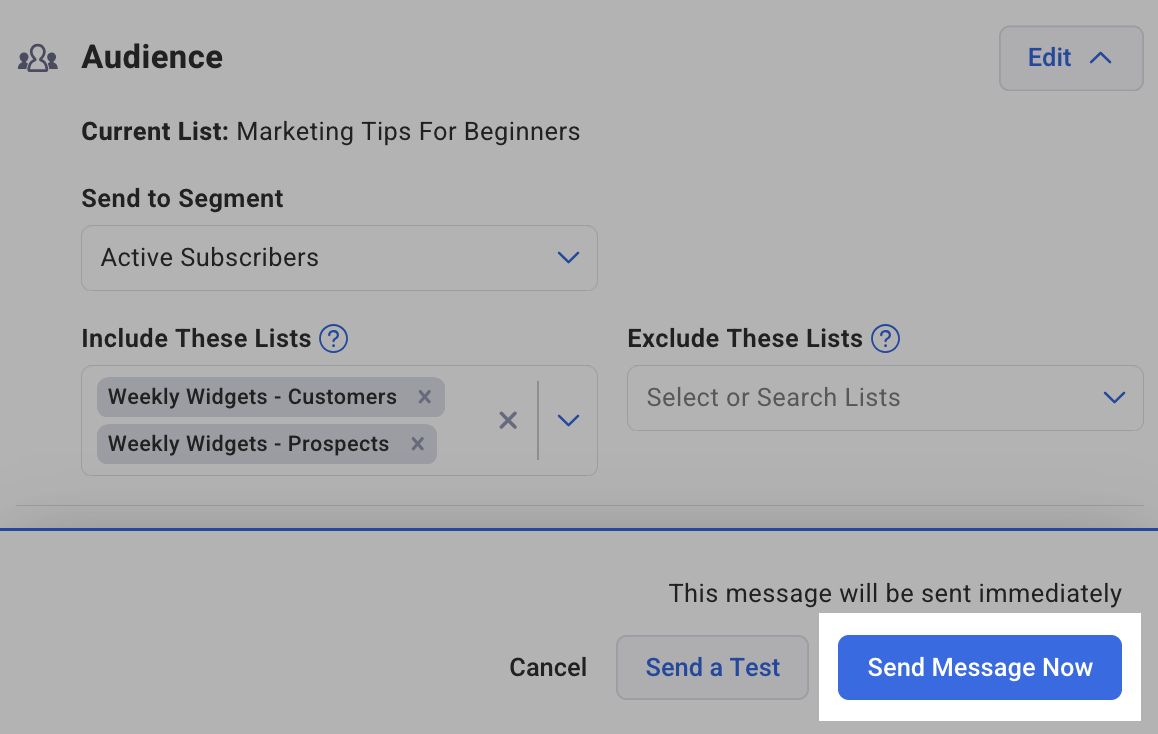Select the Weekly Widgets - Prospects chip
The height and width of the screenshot is (734, 1158).
click(x=248, y=444)
